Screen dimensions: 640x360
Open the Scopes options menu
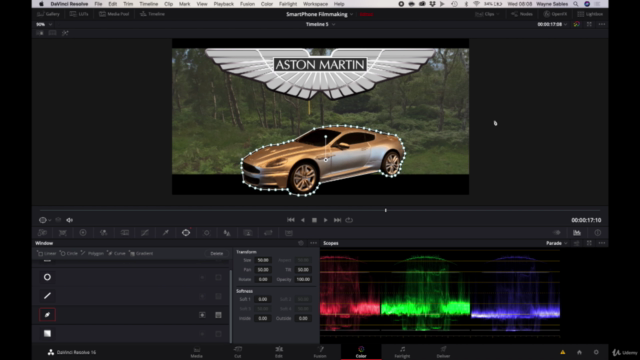(602, 243)
